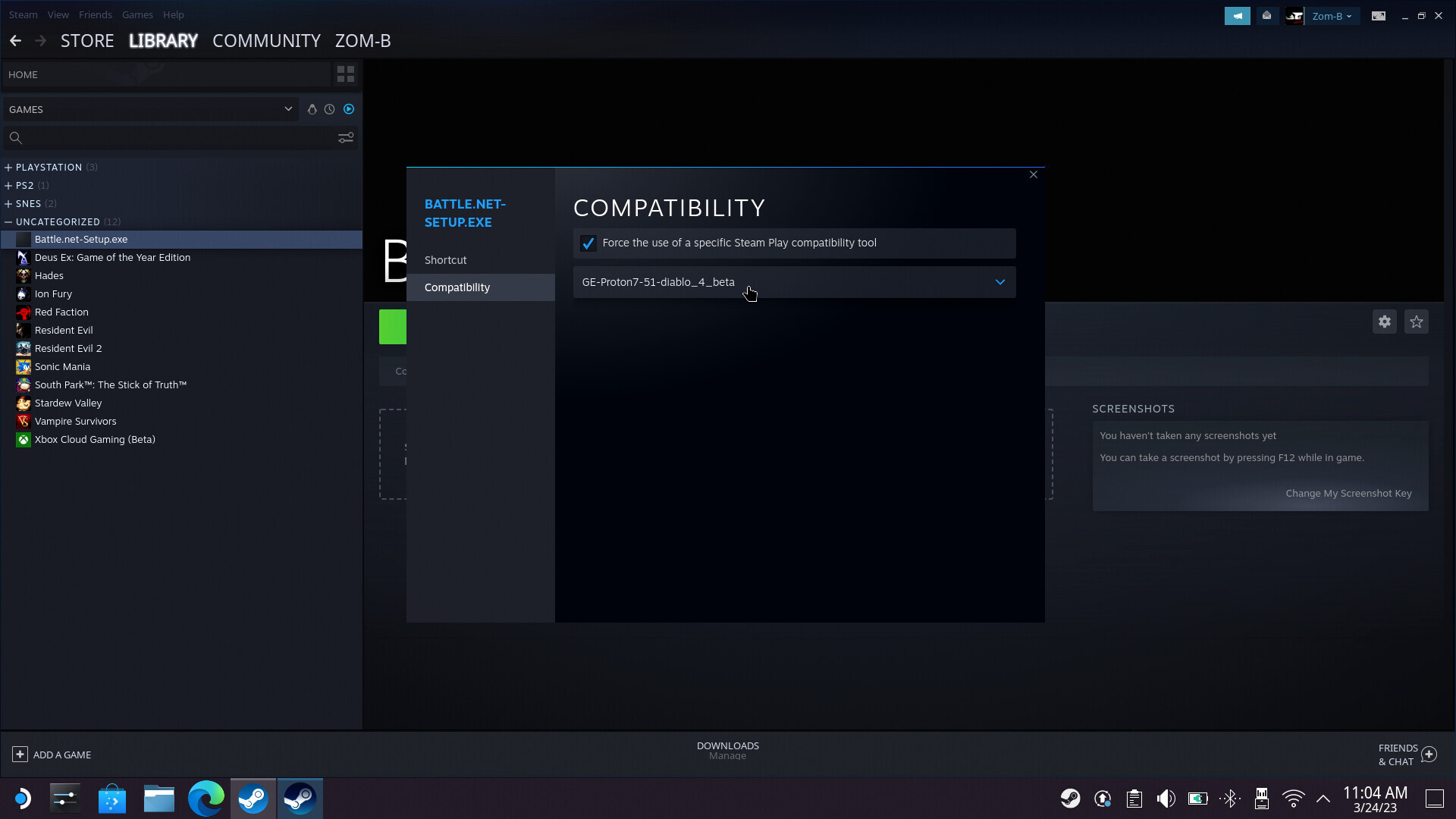Screen dimensions: 1456x819
Task: Close the Battle.net-Setup.exe properties dialog
Action: [x=1033, y=174]
